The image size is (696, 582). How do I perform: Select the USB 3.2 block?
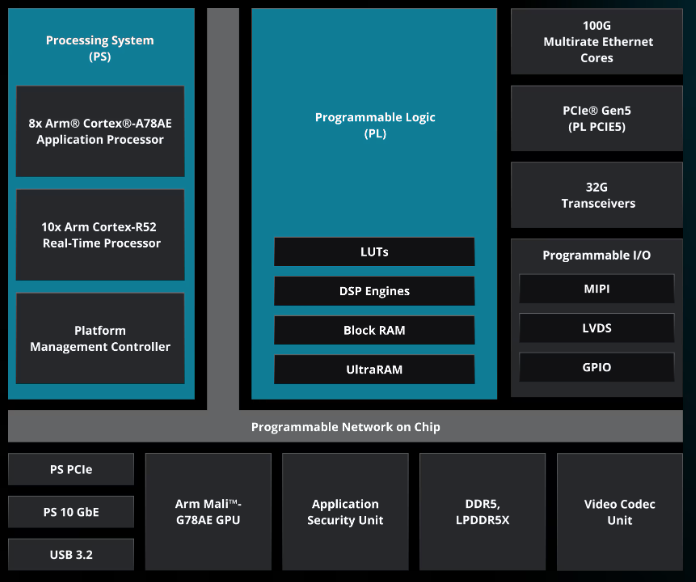[x=71, y=554]
